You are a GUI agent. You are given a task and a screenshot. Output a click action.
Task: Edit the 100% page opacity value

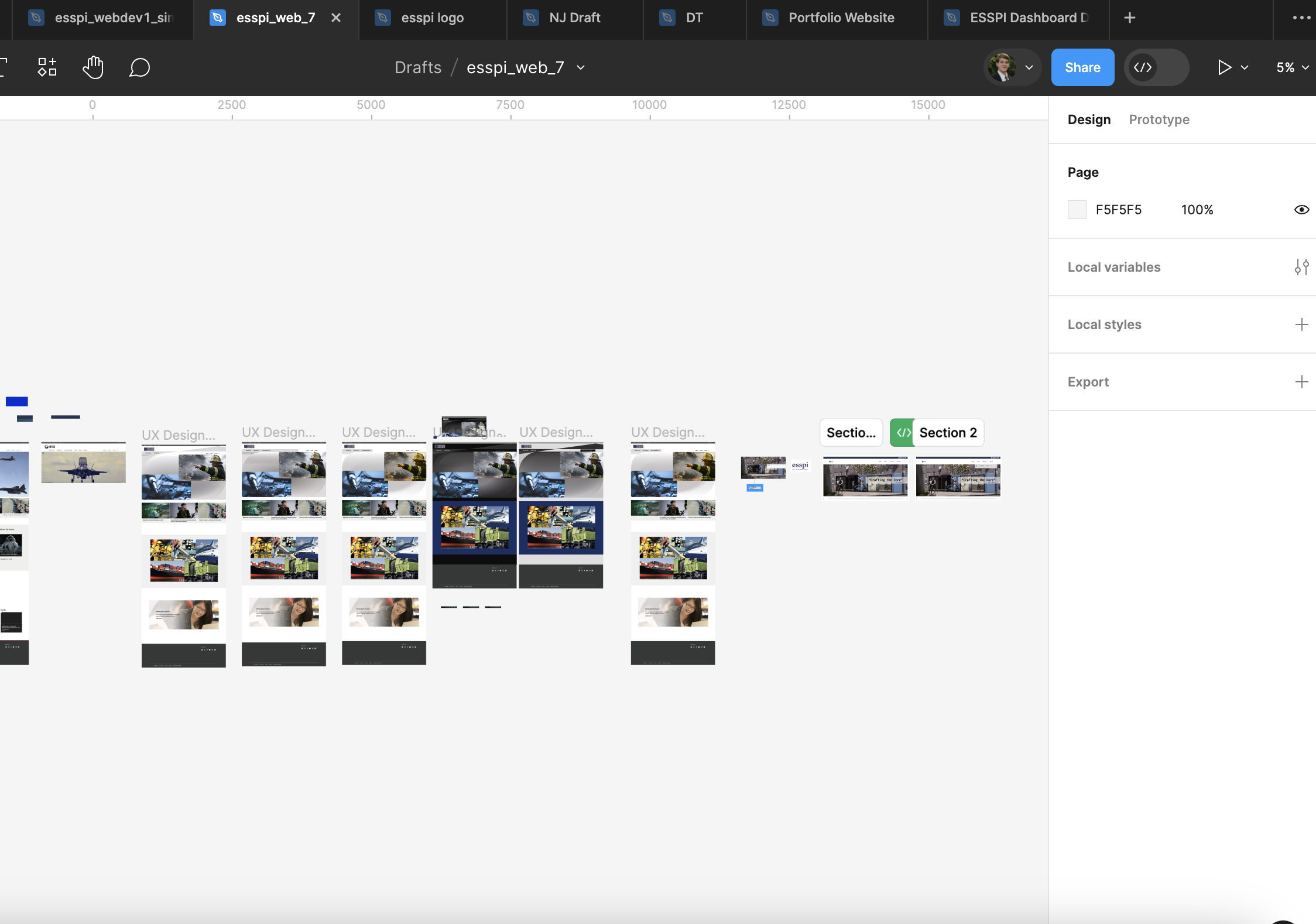coord(1197,210)
